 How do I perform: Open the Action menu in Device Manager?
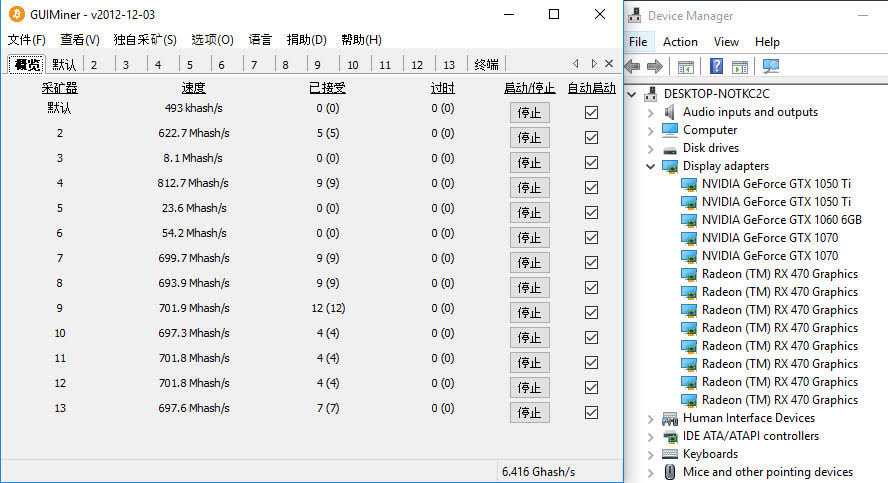(x=680, y=42)
